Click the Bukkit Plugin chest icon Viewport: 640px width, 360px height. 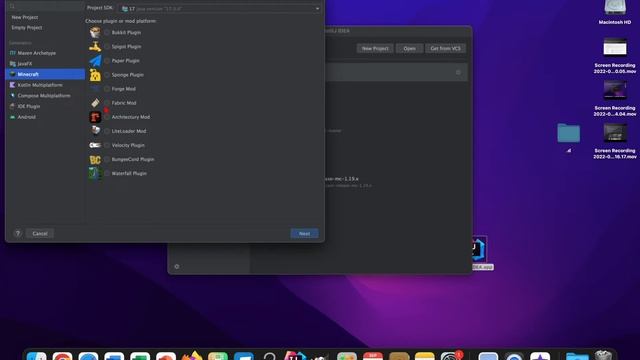95,32
